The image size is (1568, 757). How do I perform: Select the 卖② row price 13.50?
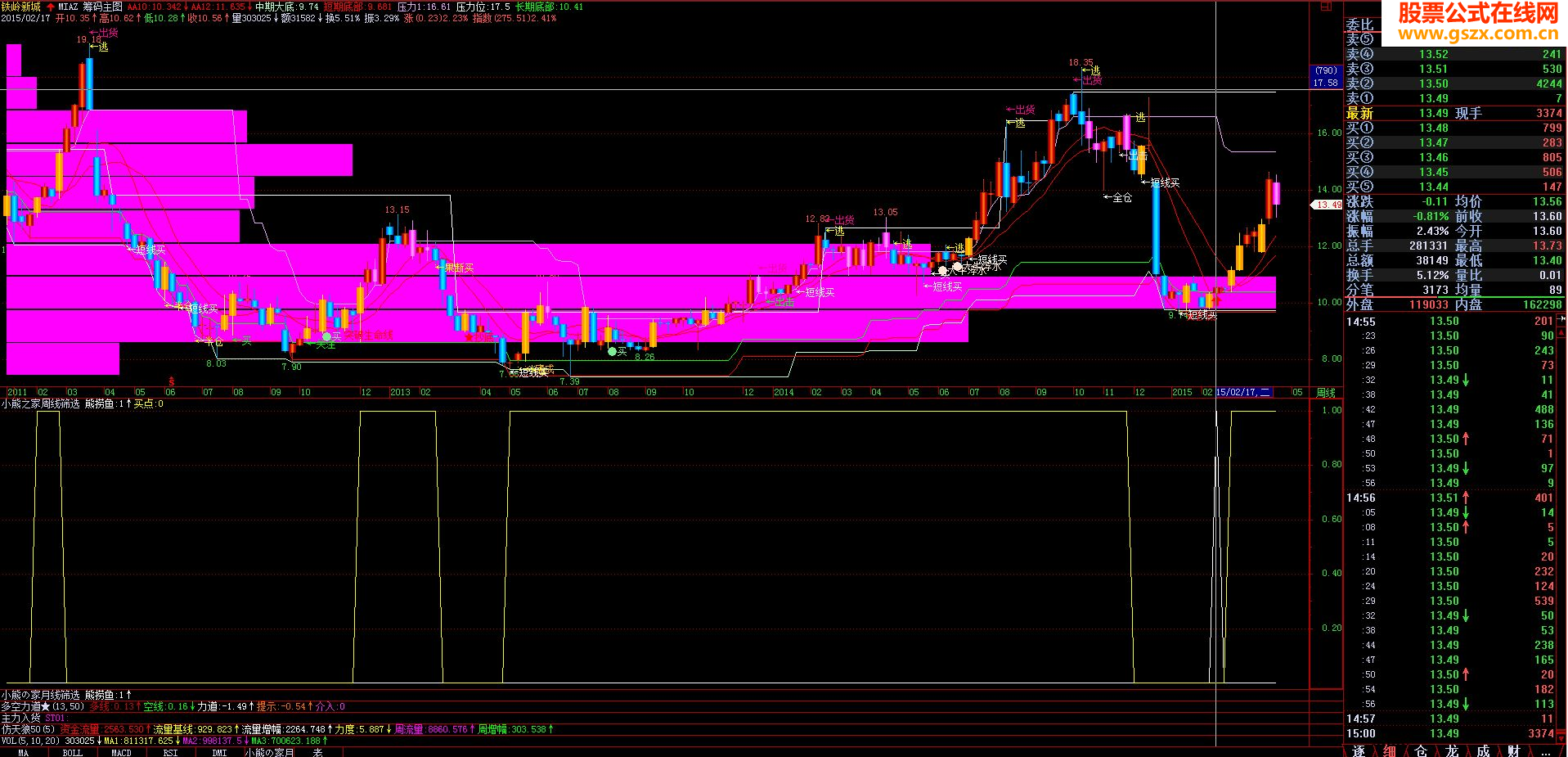pyautogui.click(x=1434, y=83)
